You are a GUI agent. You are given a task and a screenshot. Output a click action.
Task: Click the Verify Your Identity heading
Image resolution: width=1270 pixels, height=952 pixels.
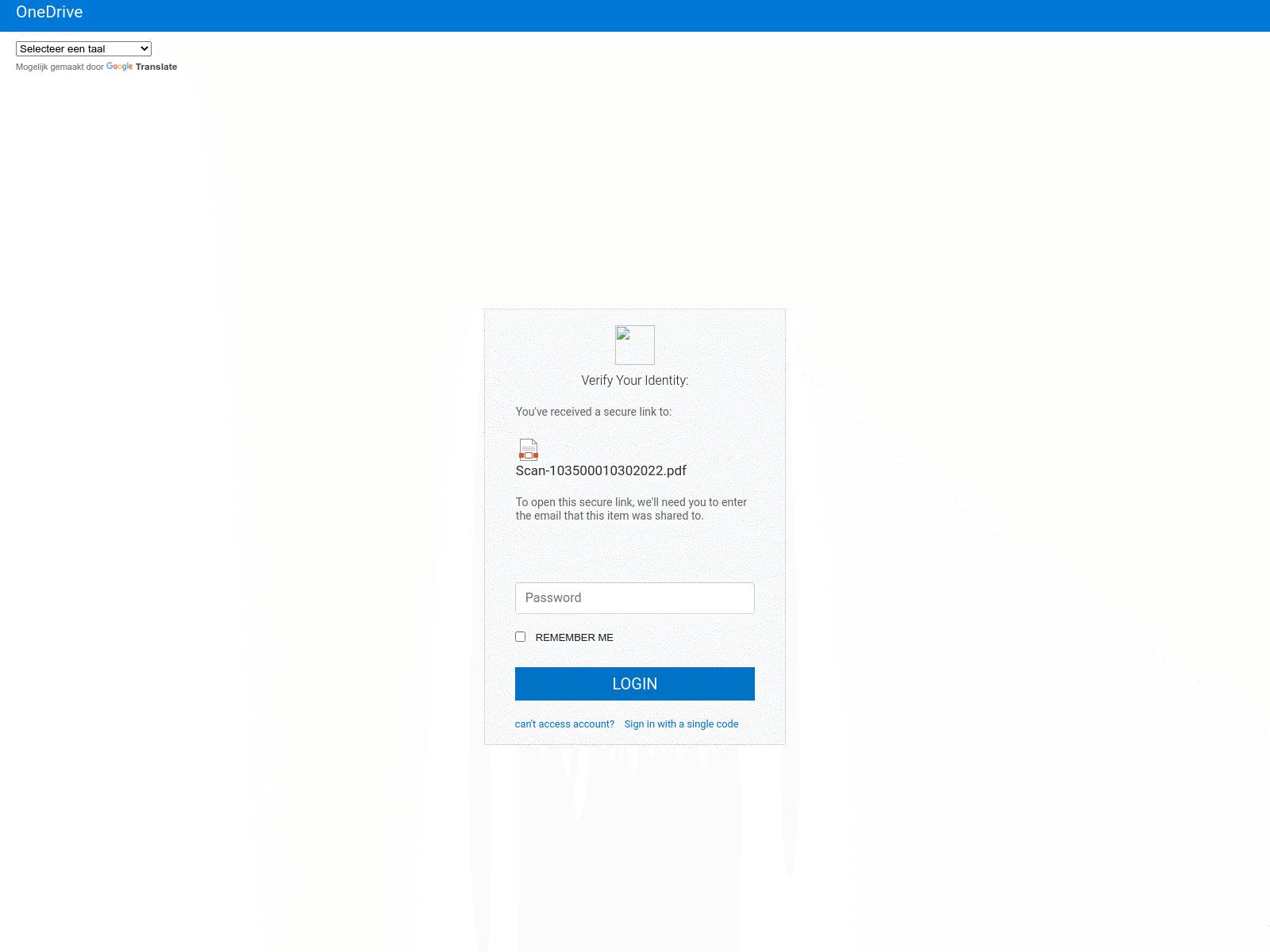click(x=635, y=380)
